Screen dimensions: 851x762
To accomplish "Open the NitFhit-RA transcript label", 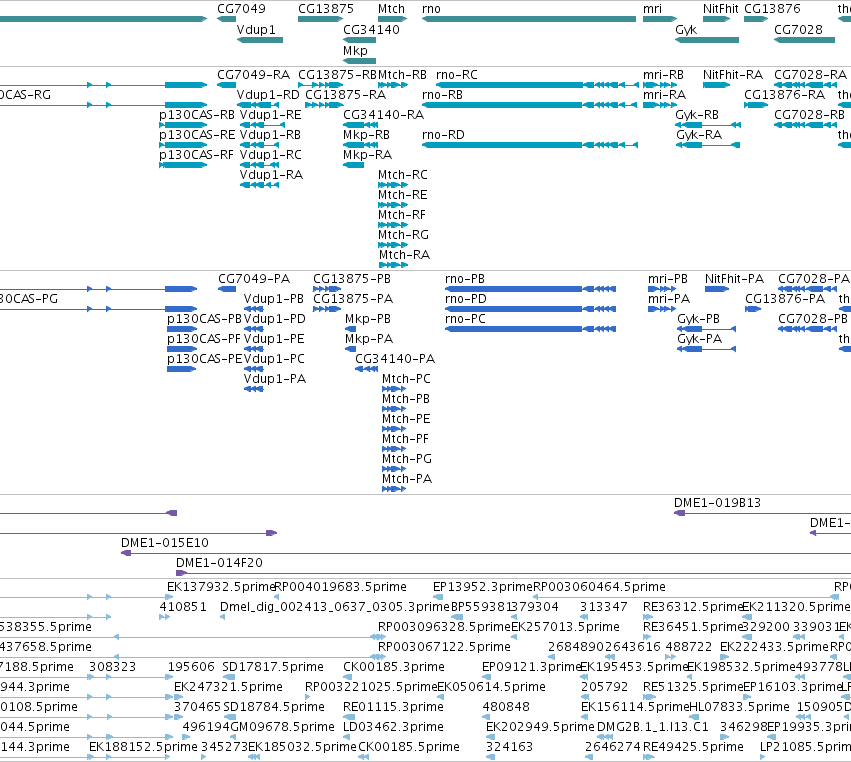I will pyautogui.click(x=733, y=74).
